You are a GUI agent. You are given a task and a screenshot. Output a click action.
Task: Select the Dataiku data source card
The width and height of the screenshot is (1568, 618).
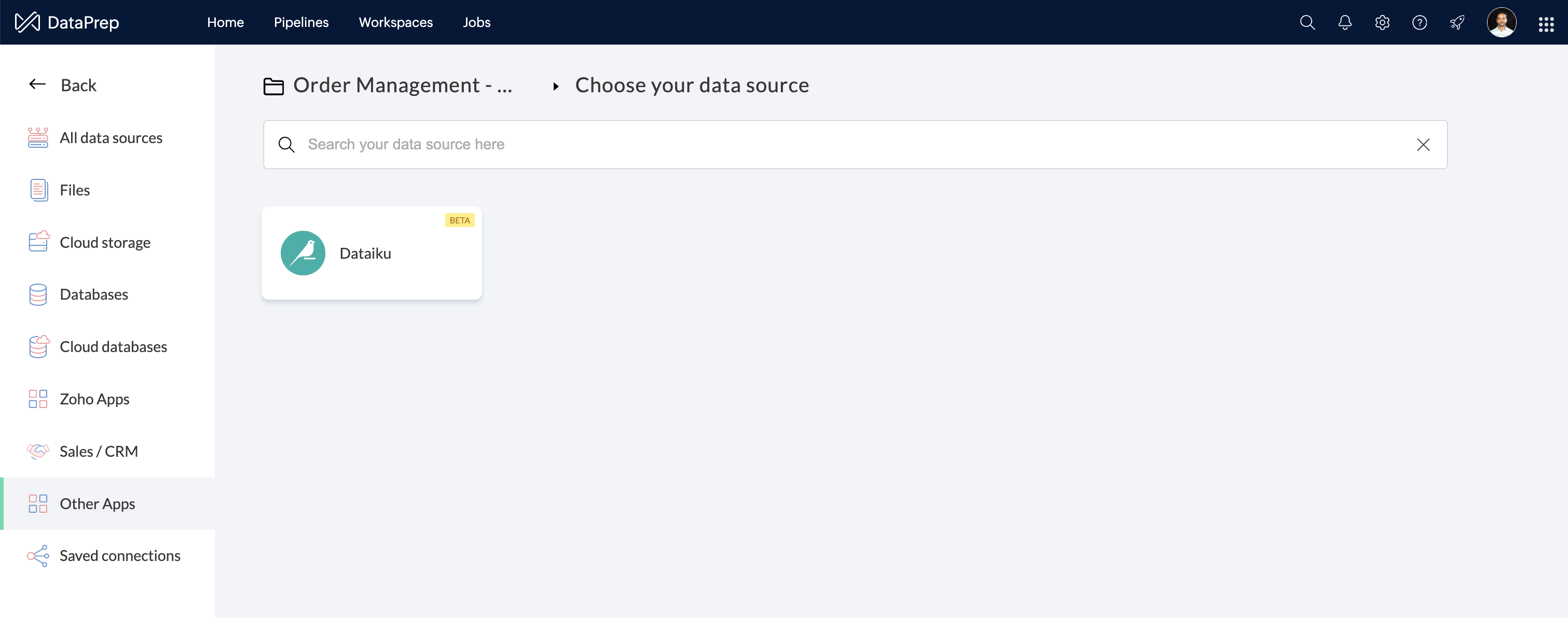pyautogui.click(x=372, y=253)
